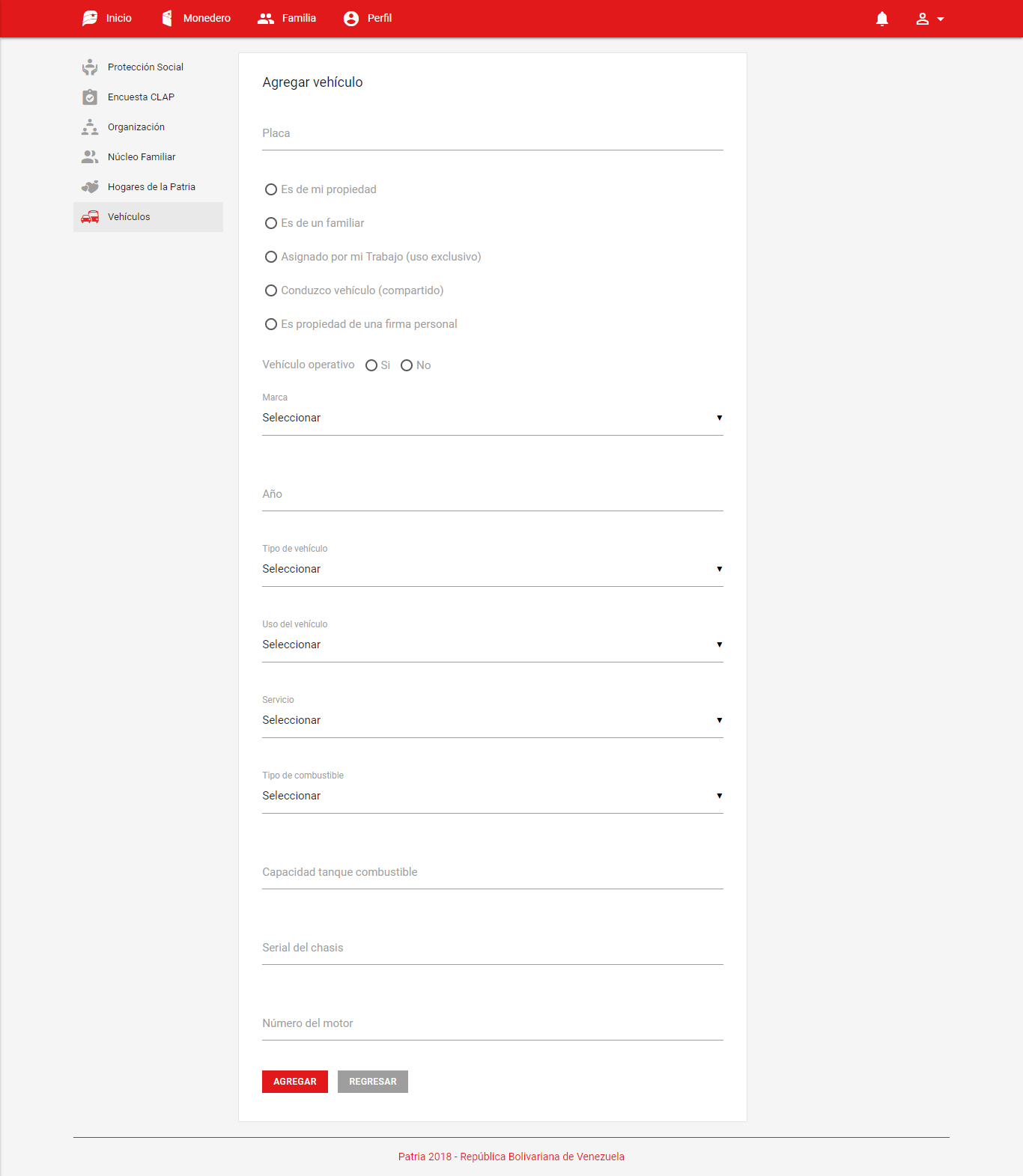Expand the Tipo de combustible dropdown
Image resolution: width=1023 pixels, height=1176 pixels.
tap(492, 796)
